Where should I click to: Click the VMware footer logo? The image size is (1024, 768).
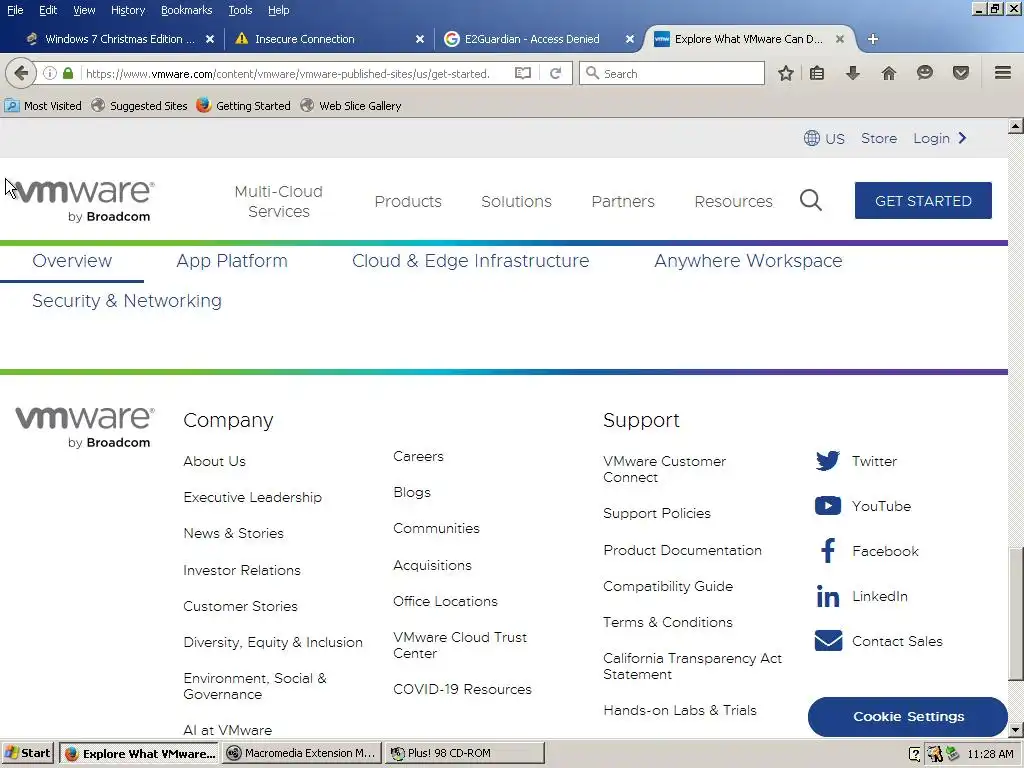pyautogui.click(x=85, y=427)
